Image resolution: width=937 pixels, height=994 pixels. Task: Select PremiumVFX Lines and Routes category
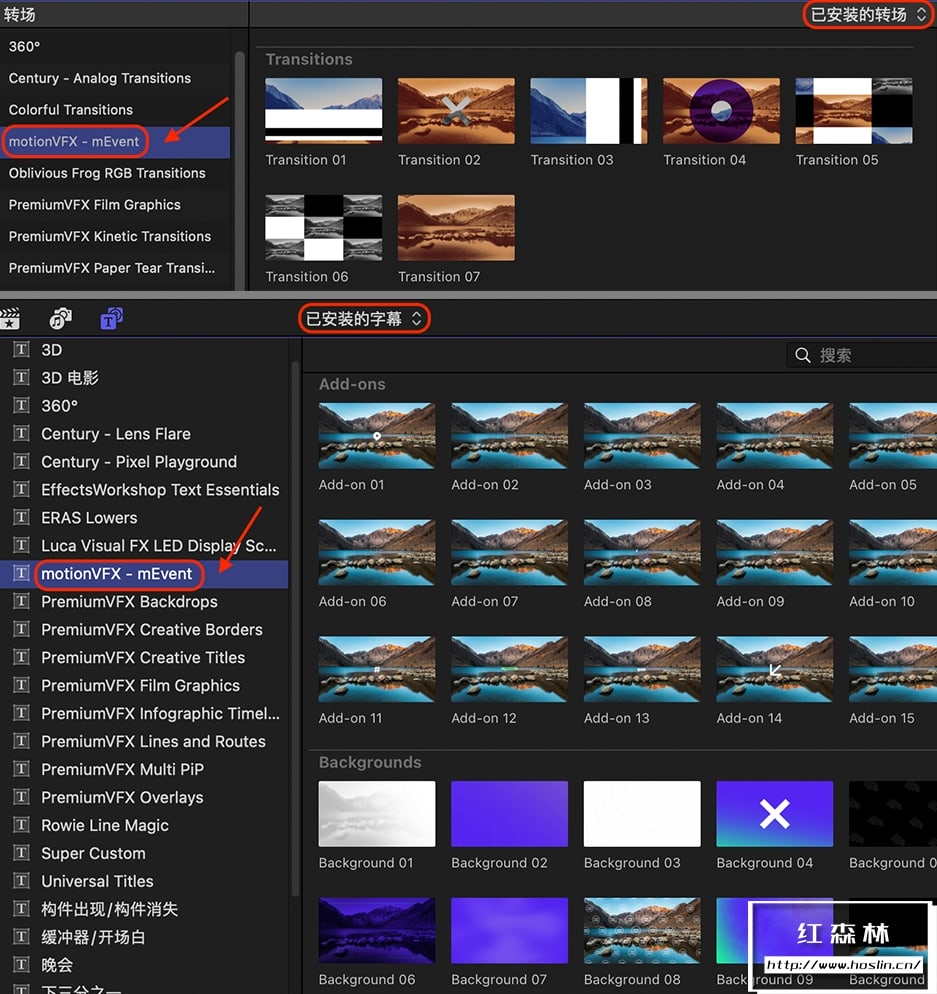[x=145, y=741]
